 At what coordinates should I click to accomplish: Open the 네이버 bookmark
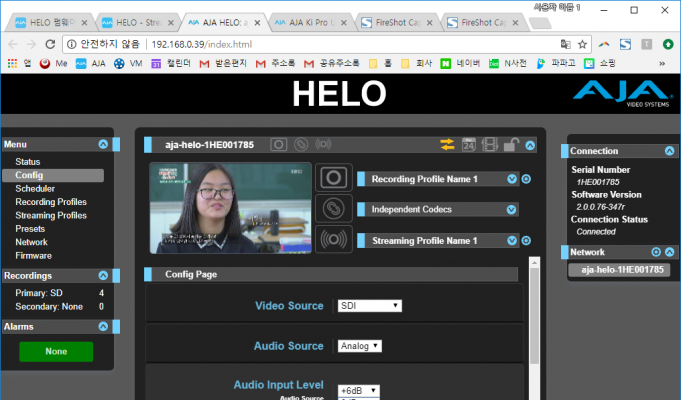tap(460, 64)
